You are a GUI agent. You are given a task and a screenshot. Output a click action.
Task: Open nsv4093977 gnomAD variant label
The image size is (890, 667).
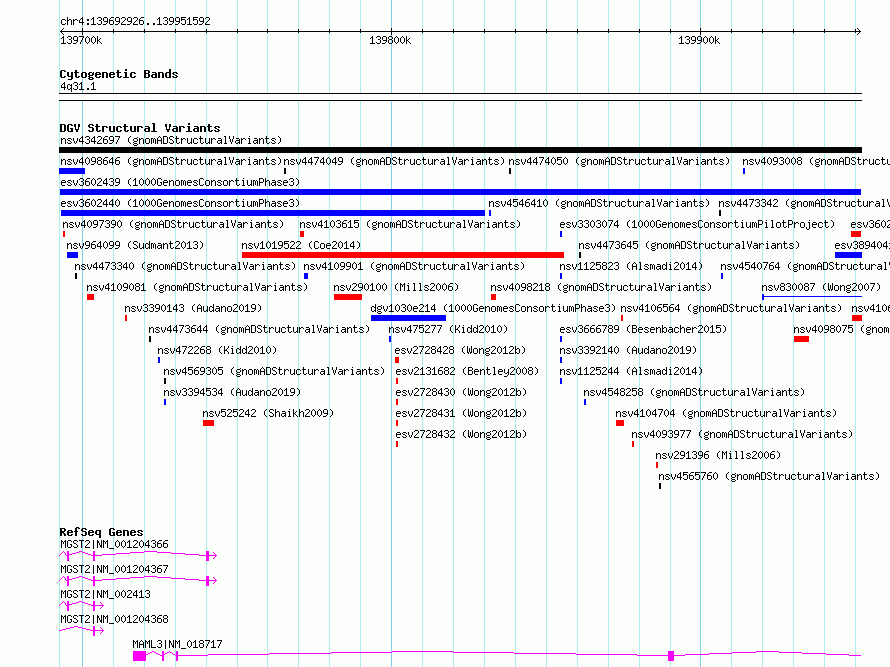(742, 434)
